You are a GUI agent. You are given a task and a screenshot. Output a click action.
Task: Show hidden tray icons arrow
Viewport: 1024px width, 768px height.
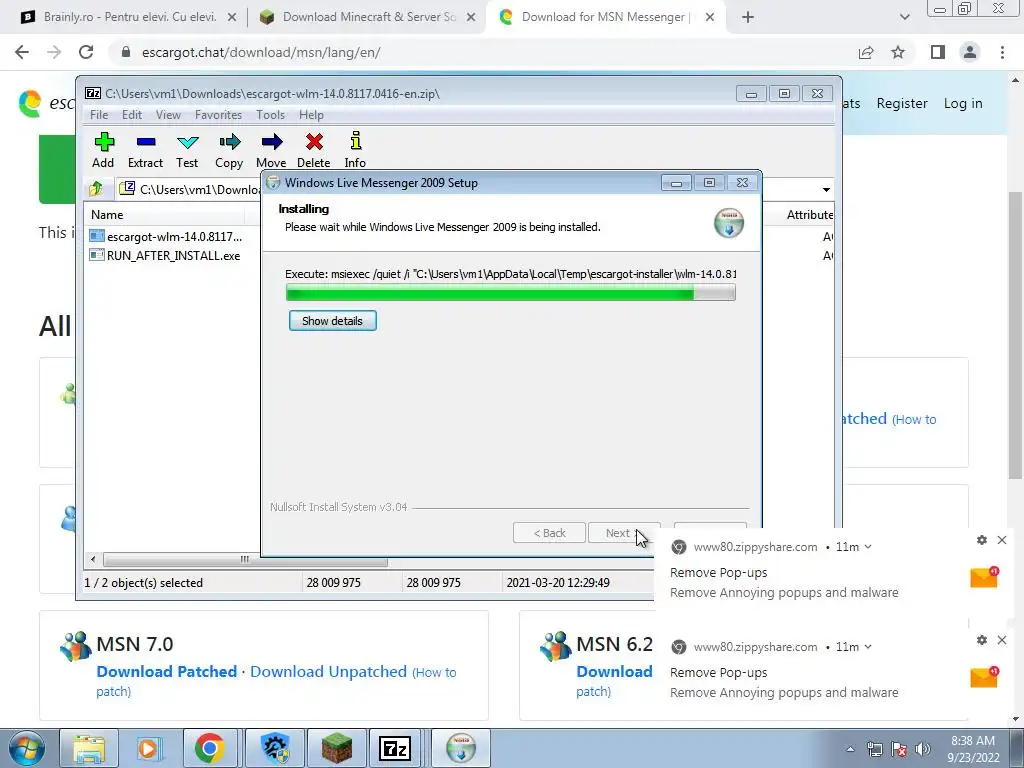pyautogui.click(x=850, y=749)
